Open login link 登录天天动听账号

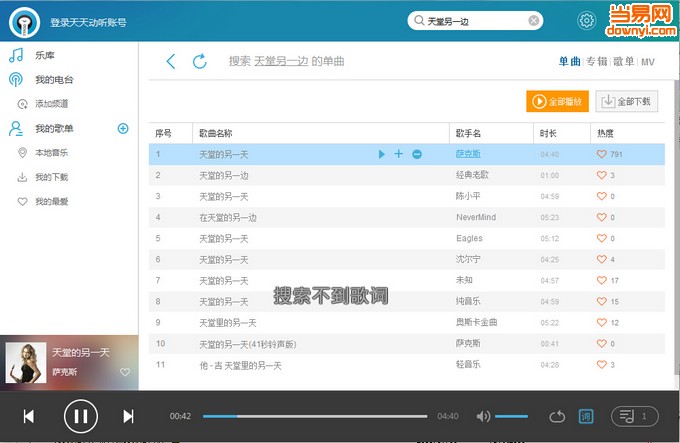pyautogui.click(x=88, y=23)
